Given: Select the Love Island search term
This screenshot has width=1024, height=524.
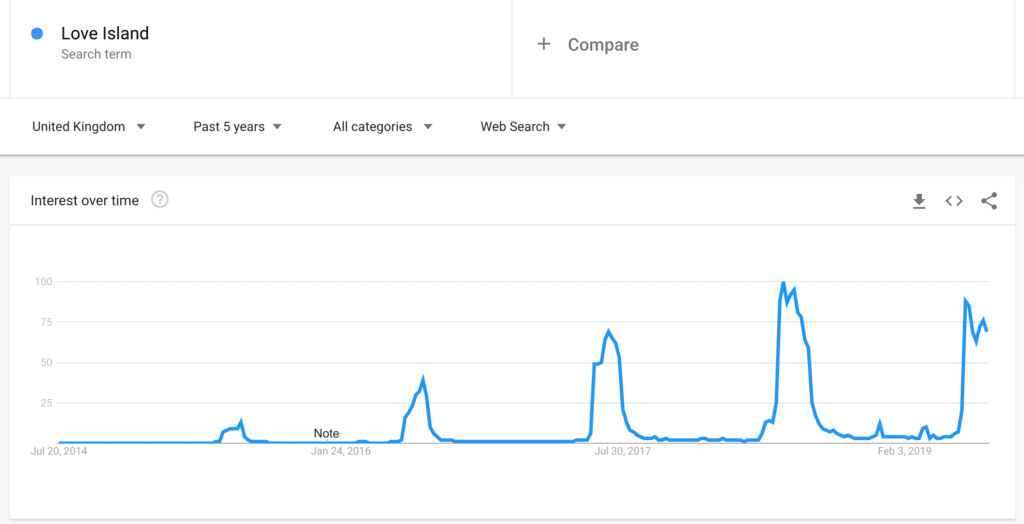Looking at the screenshot, I should (x=105, y=33).
